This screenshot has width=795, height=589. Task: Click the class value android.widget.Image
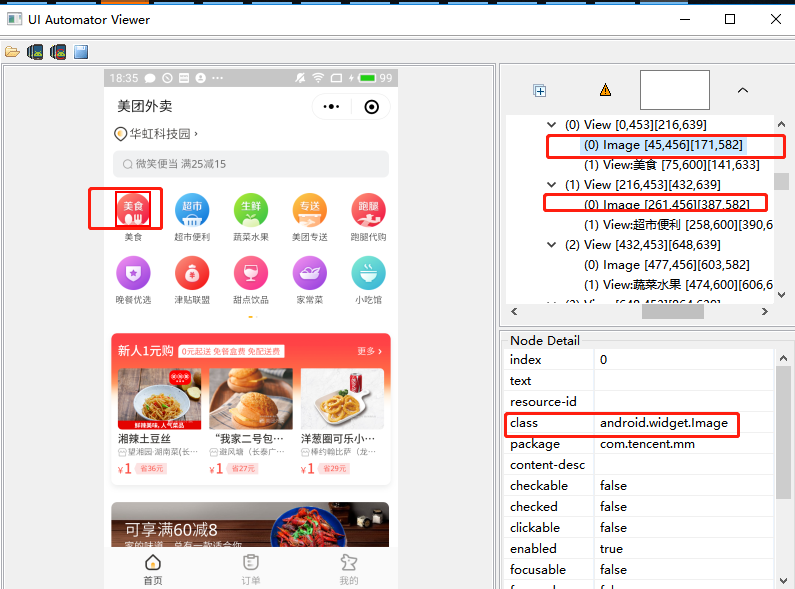[x=664, y=423]
